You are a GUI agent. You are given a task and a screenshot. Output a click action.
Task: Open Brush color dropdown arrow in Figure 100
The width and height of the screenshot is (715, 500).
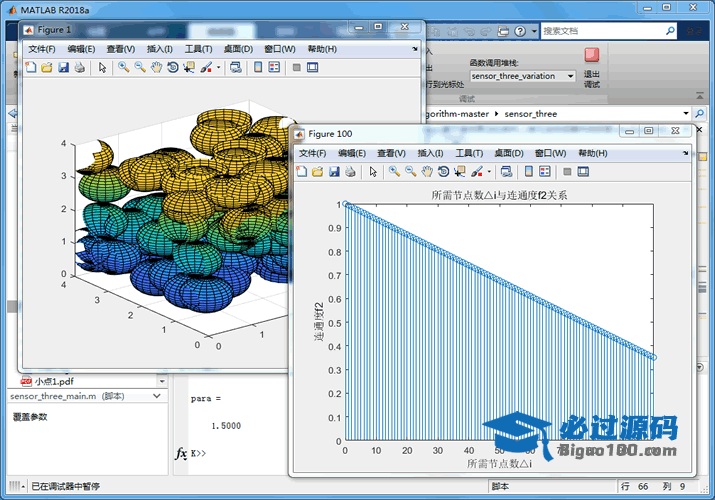[489, 172]
